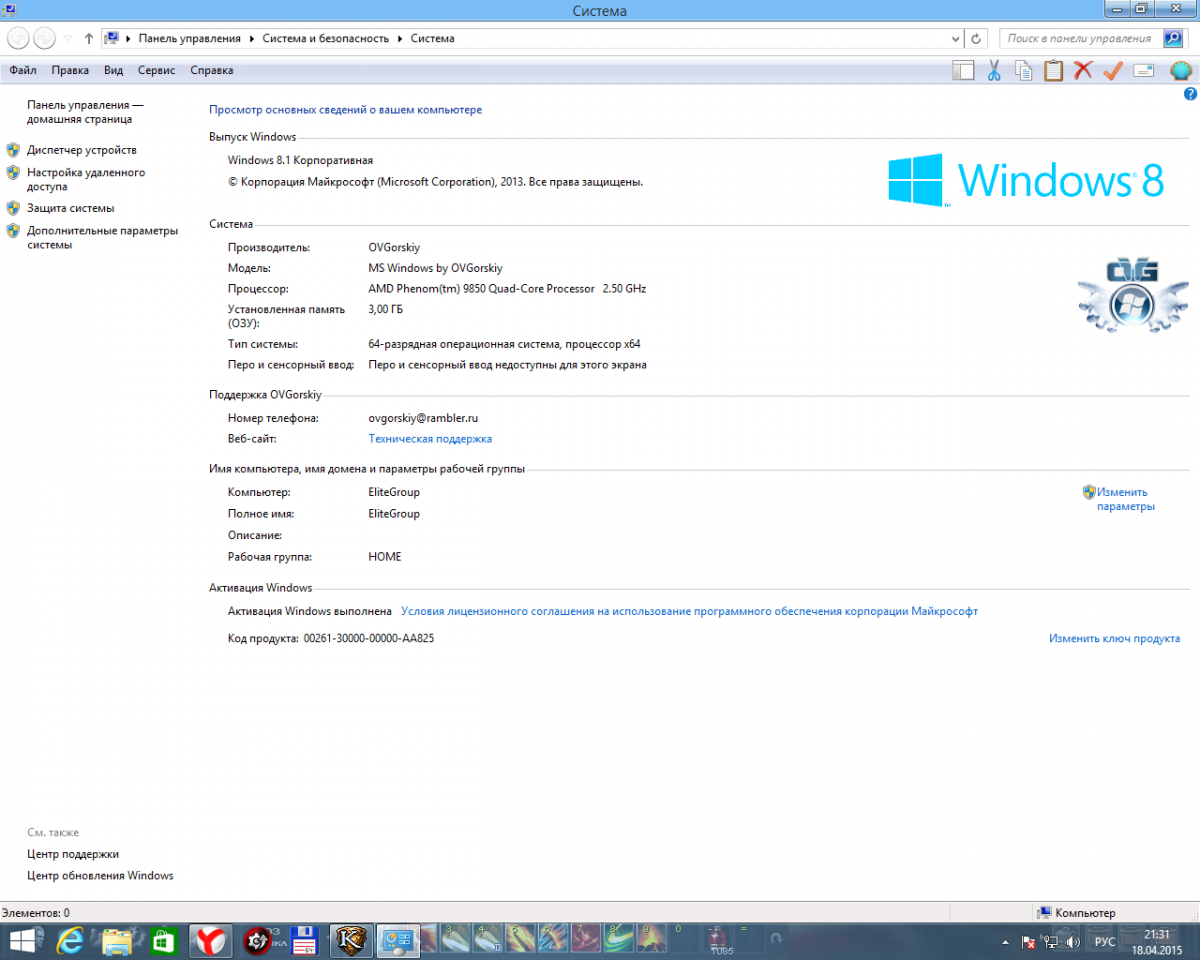Click the layout pane icon in toolbar

coord(963,70)
